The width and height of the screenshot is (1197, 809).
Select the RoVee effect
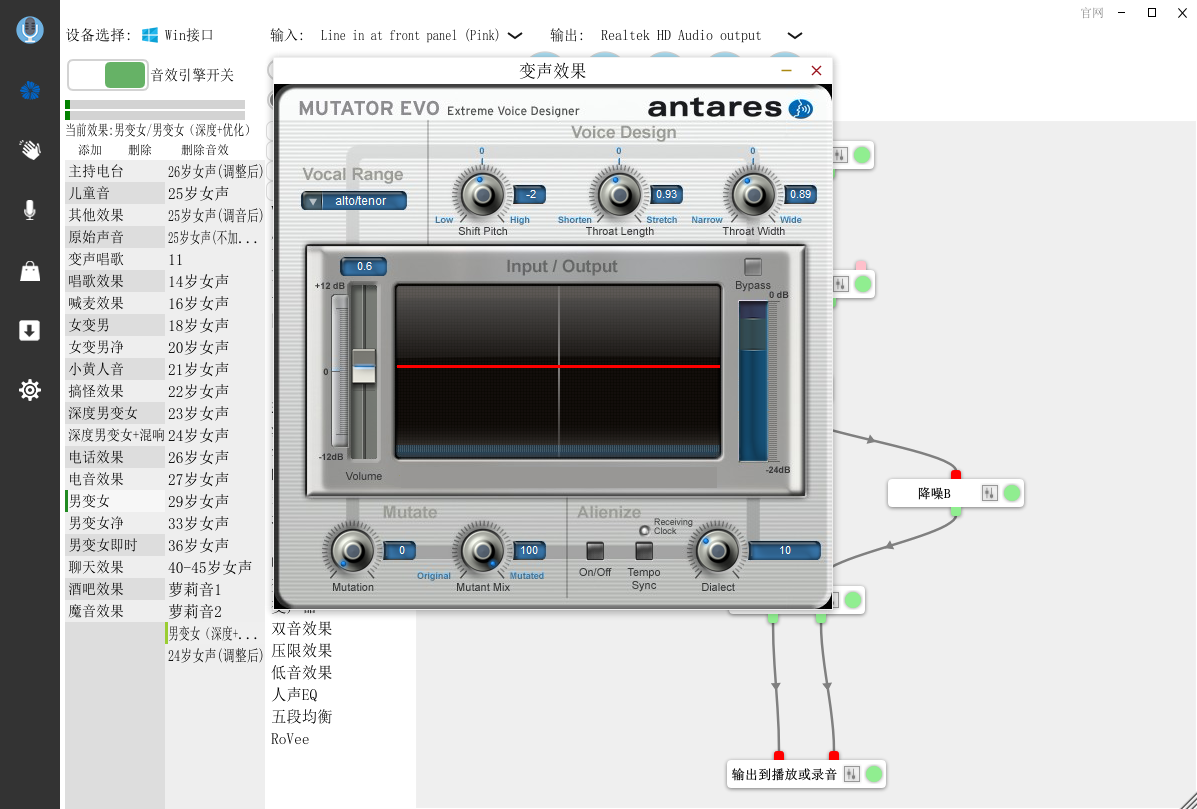pos(290,739)
